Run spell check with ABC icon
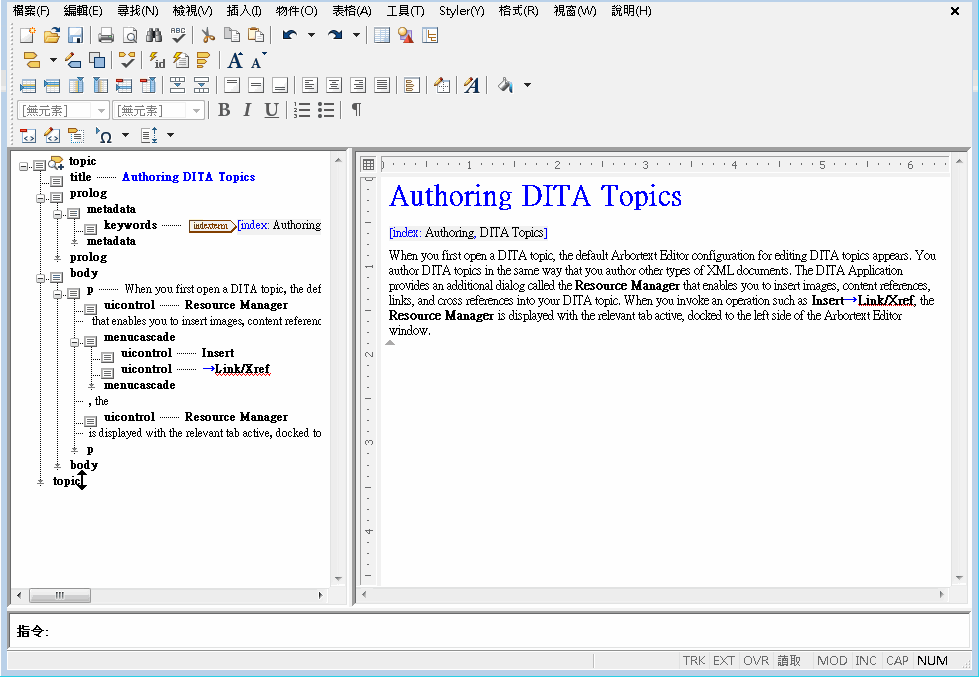Viewport: 979px width, 677px height. pos(179,35)
